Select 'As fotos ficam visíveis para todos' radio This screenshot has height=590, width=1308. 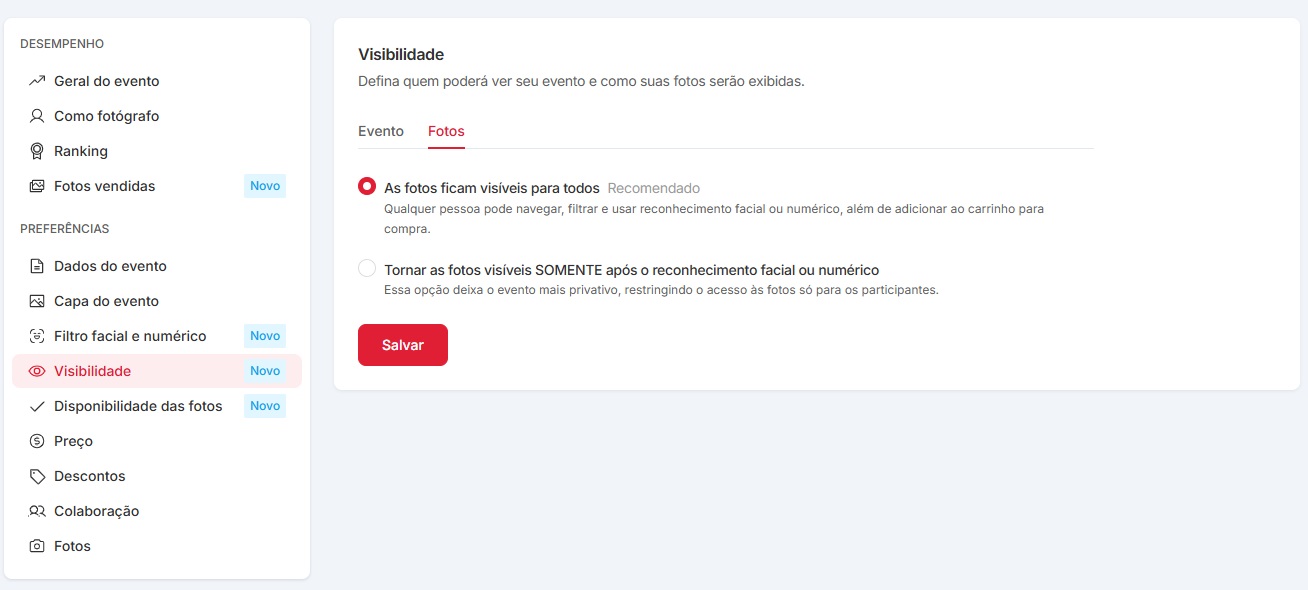point(367,187)
